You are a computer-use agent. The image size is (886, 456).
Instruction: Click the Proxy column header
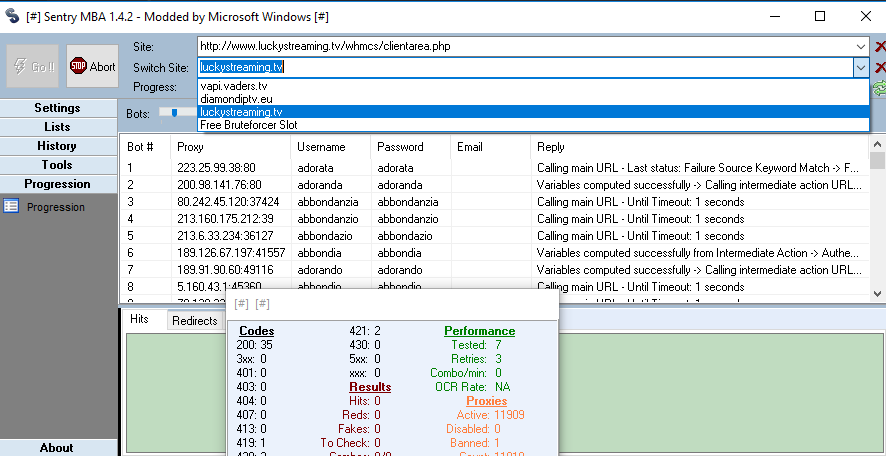190,147
